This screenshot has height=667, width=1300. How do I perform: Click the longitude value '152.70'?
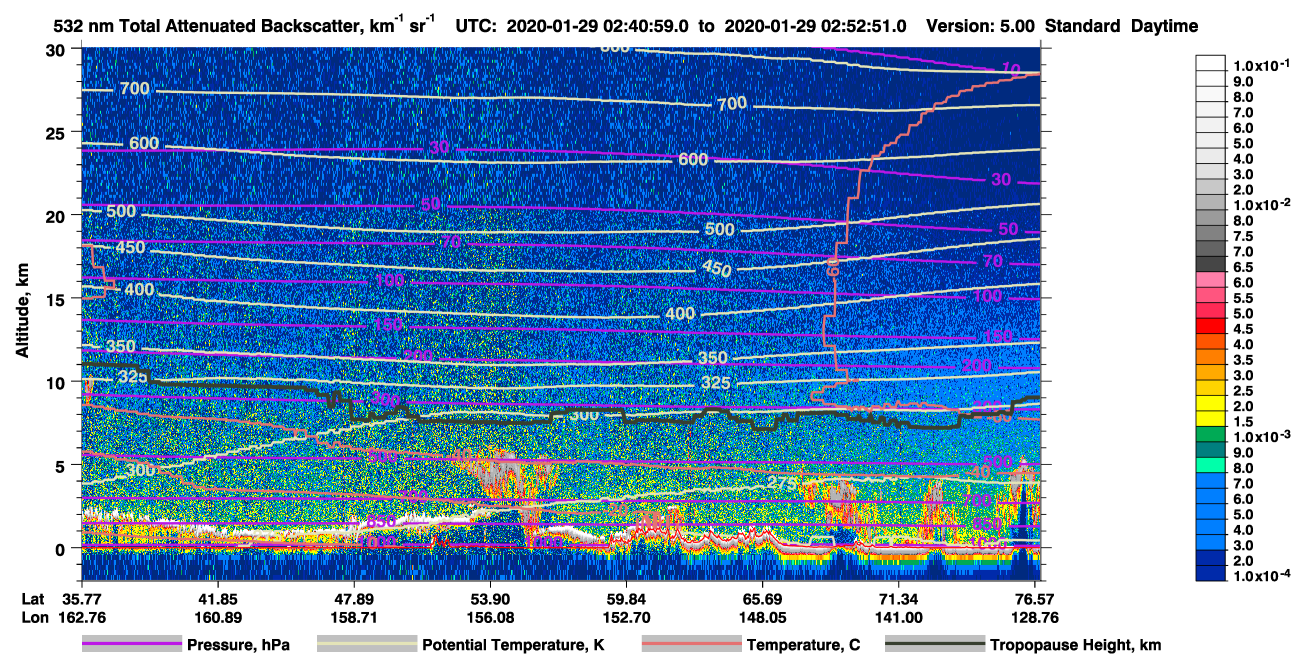pos(626,618)
